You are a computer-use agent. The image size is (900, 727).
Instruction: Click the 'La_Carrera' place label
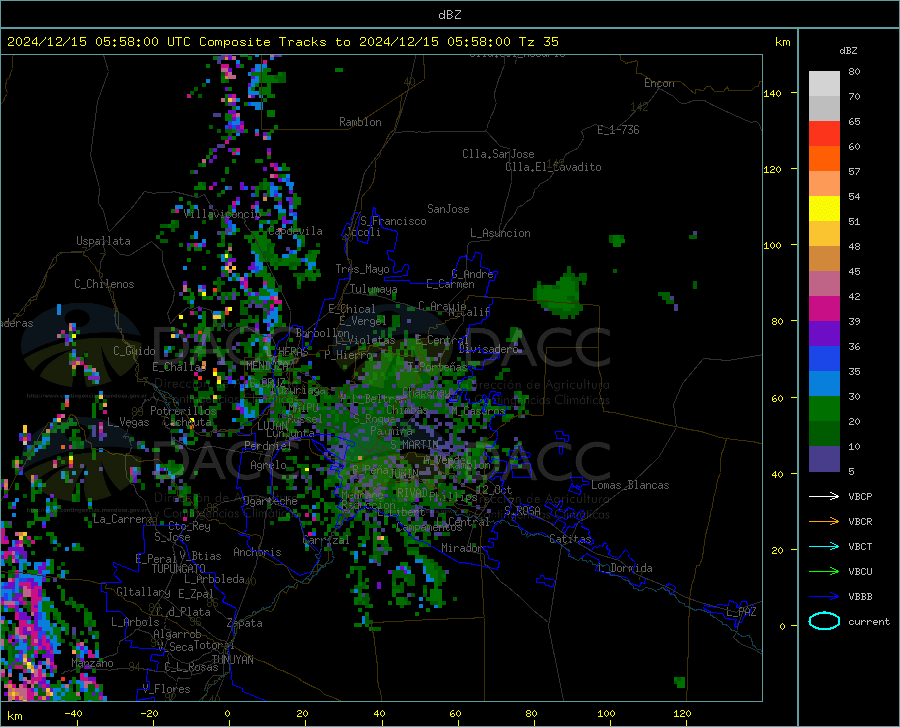[x=122, y=519]
